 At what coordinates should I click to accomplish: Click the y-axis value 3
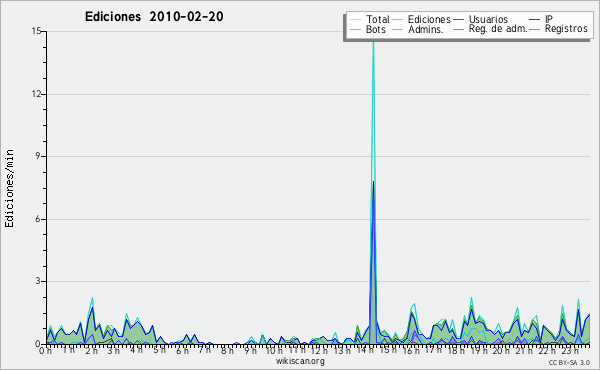tap(39, 281)
